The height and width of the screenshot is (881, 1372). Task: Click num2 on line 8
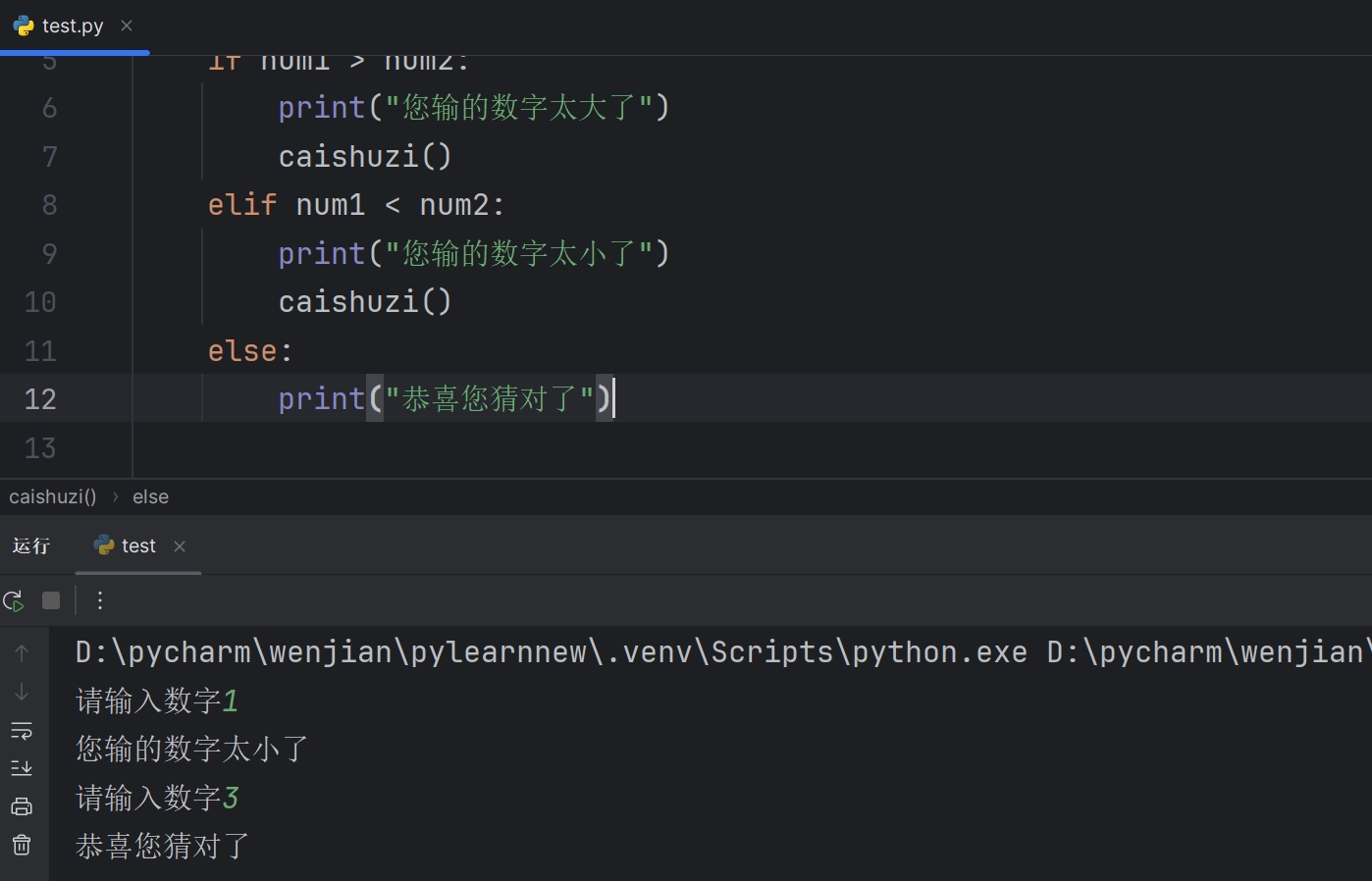point(454,204)
